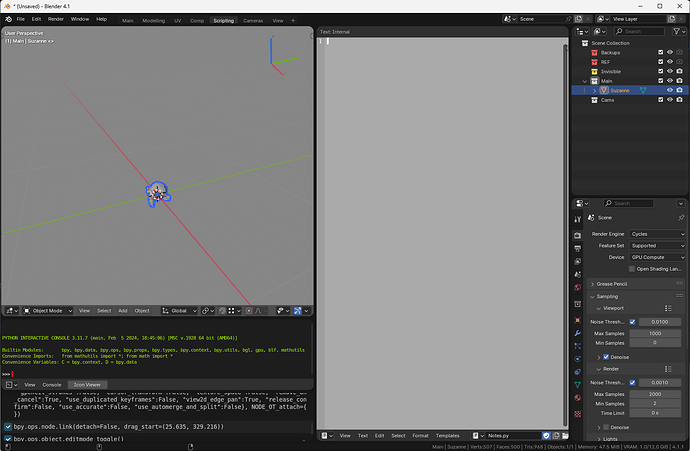Open the Blender logo application menu
The image size is (690, 451).
tap(8, 19)
